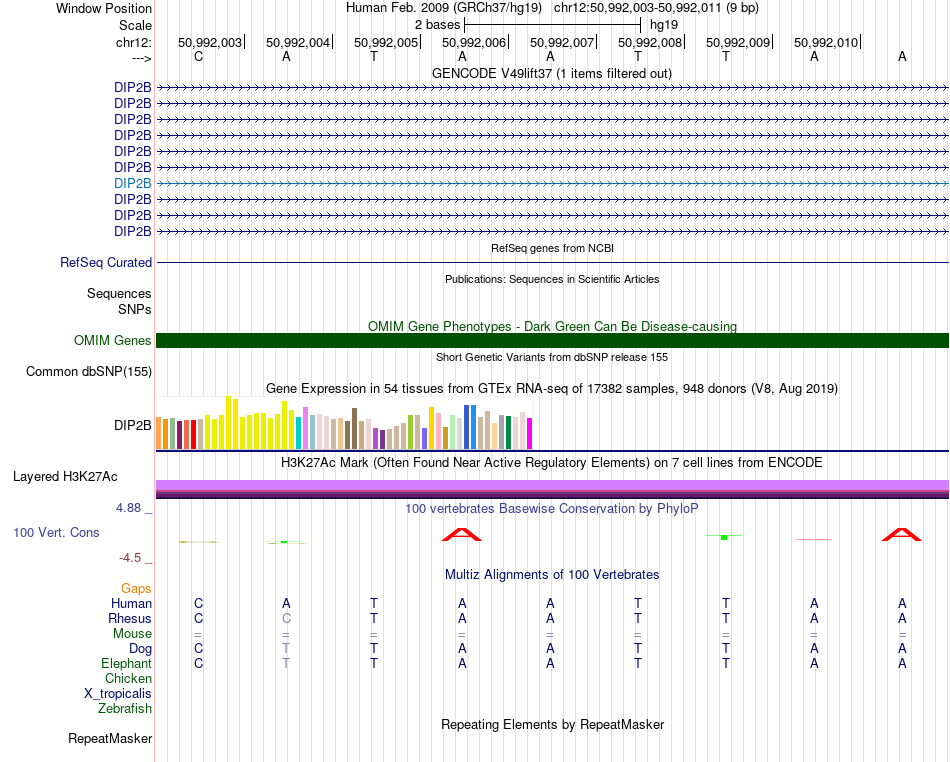
Task: Click the Gaps row label
Action: tap(136, 588)
